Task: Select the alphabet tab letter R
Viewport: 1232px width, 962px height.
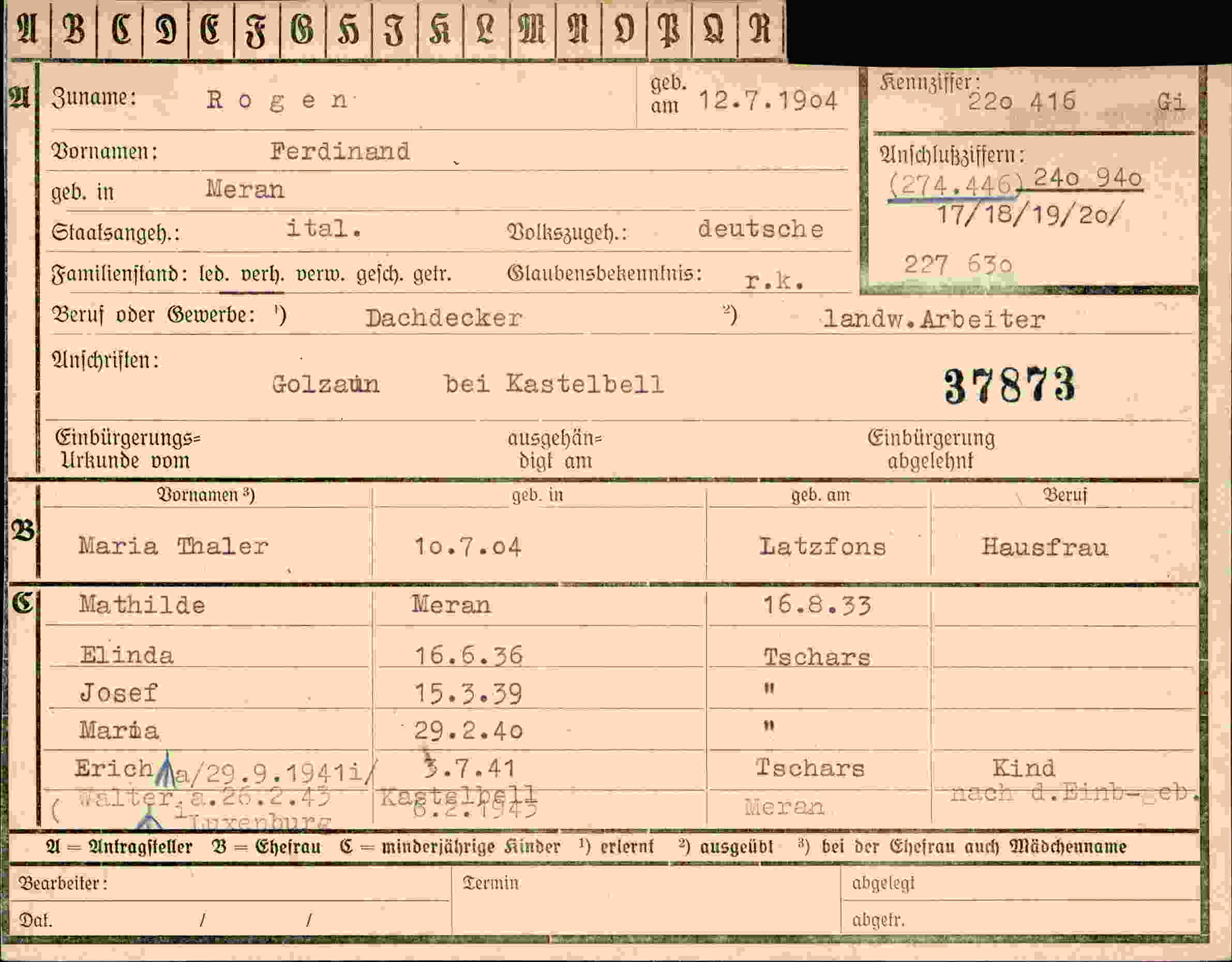Action: tap(760, 29)
